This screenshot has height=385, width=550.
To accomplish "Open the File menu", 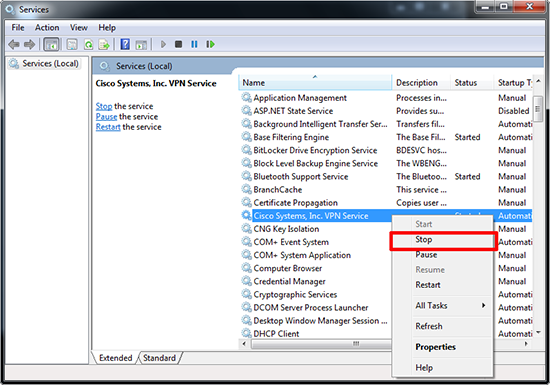I will (x=18, y=27).
